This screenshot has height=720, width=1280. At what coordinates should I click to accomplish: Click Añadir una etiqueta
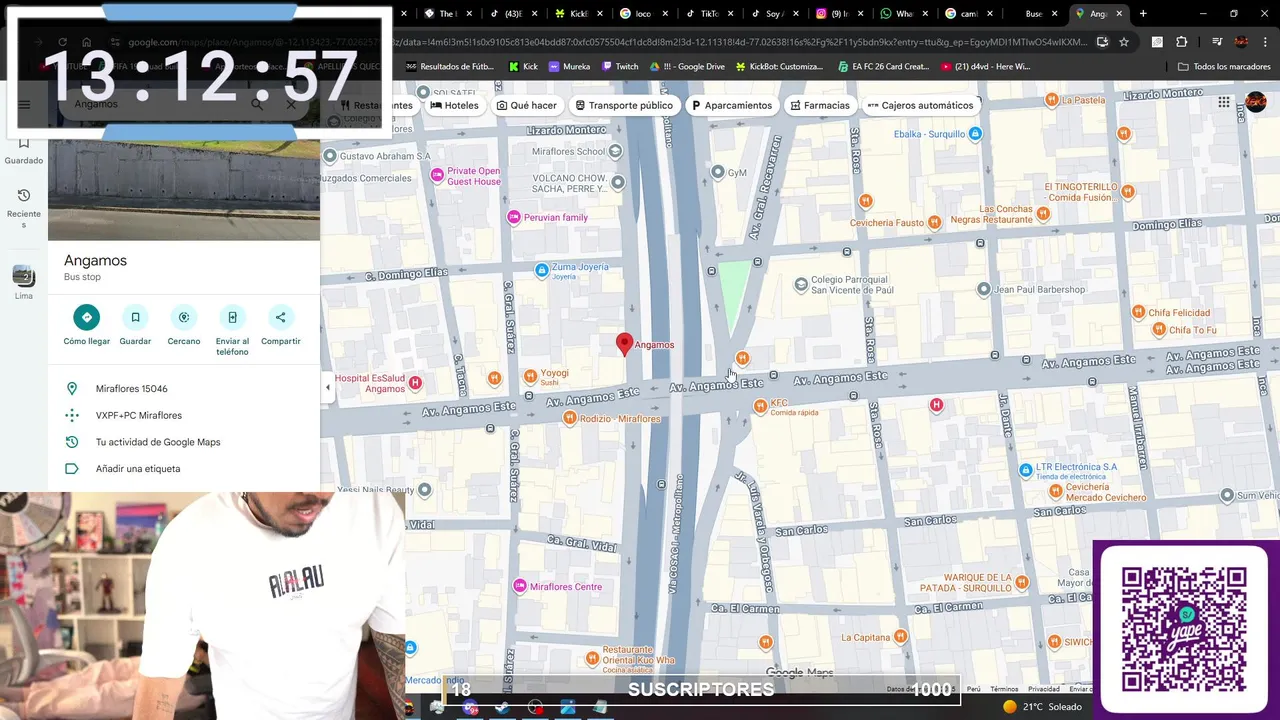184,468
